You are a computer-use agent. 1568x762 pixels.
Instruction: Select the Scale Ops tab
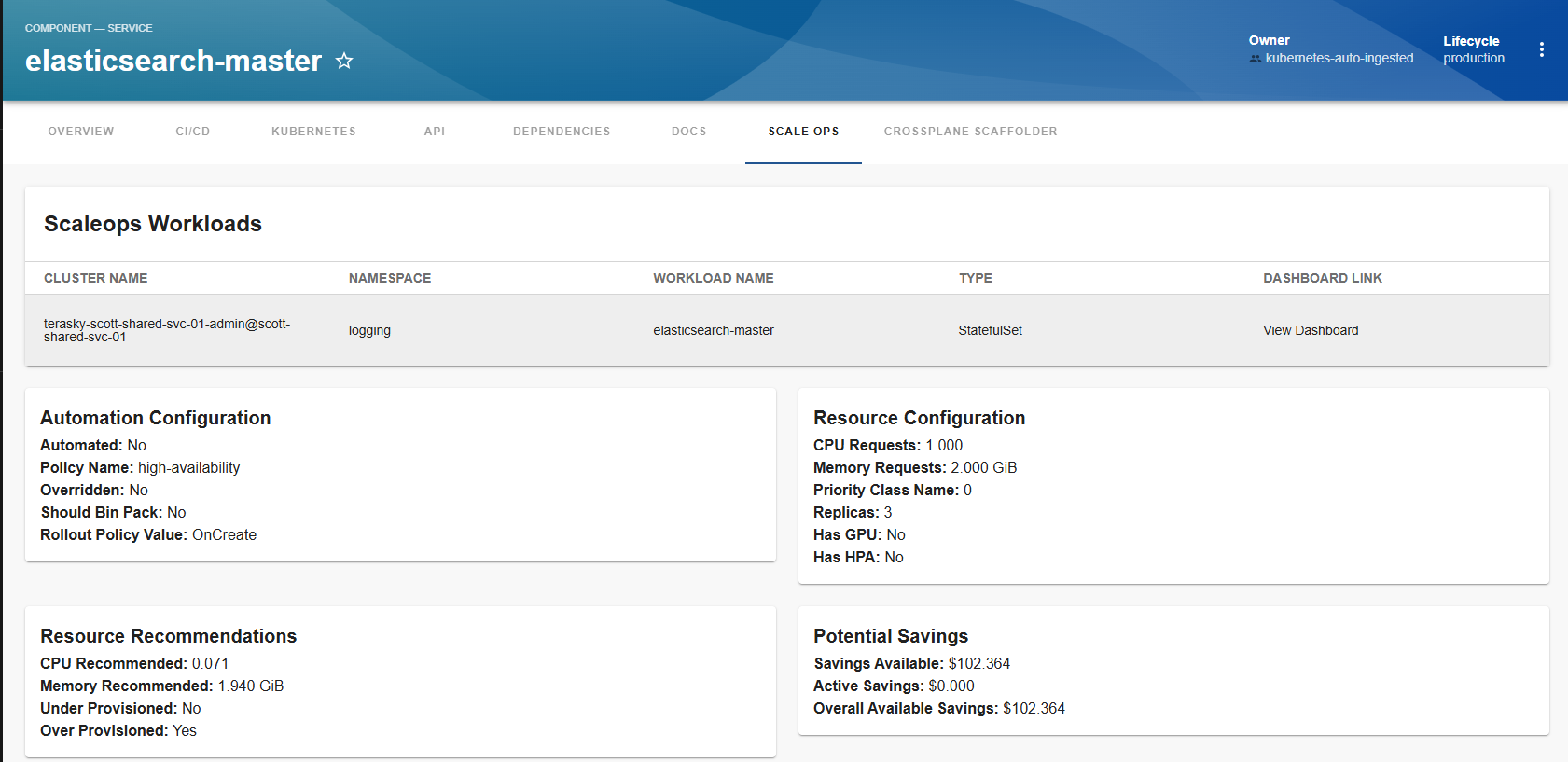pyautogui.click(x=803, y=132)
